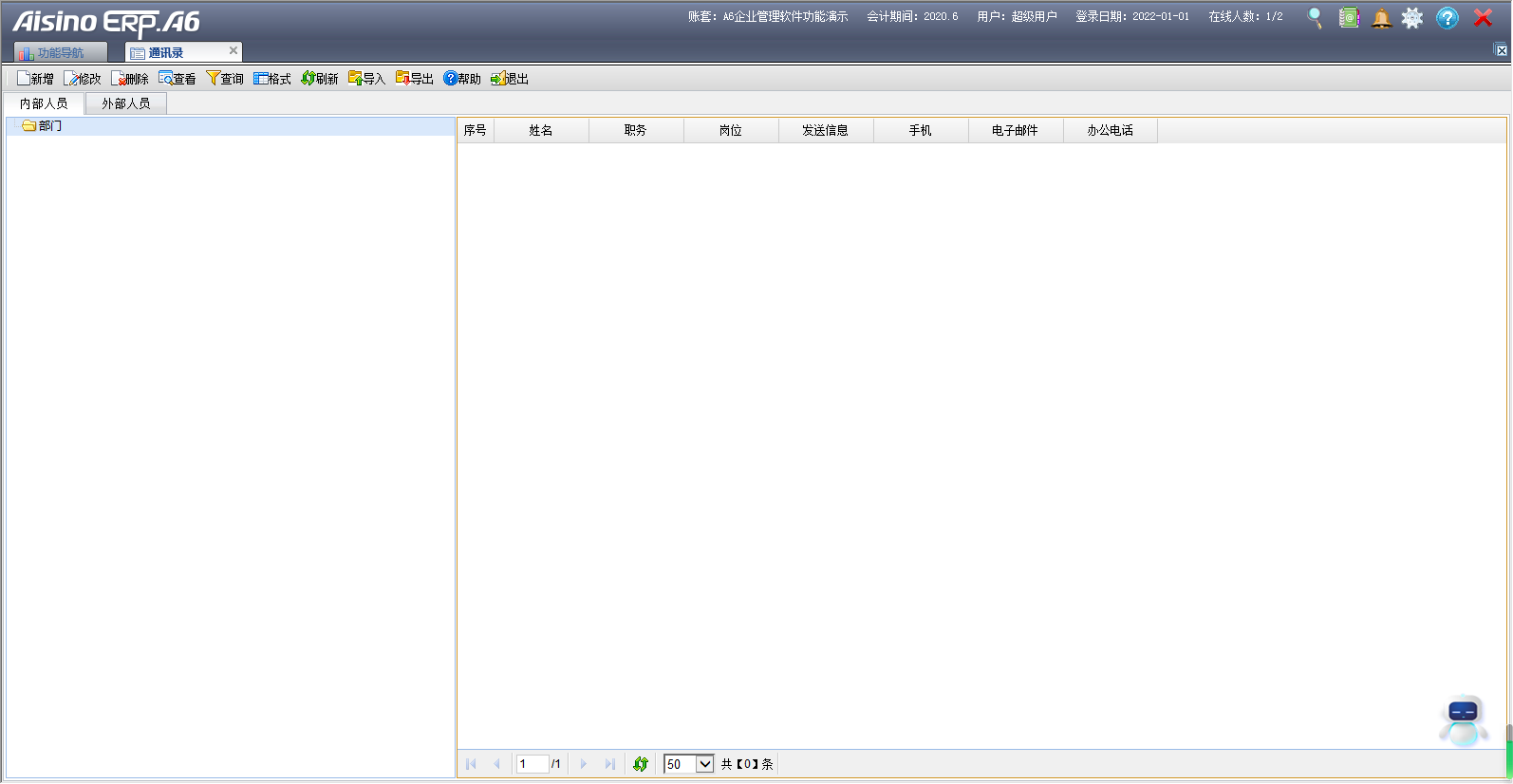Click the 删除 (Delete) toolbar icon
The image size is (1513, 784).
pyautogui.click(x=119, y=79)
